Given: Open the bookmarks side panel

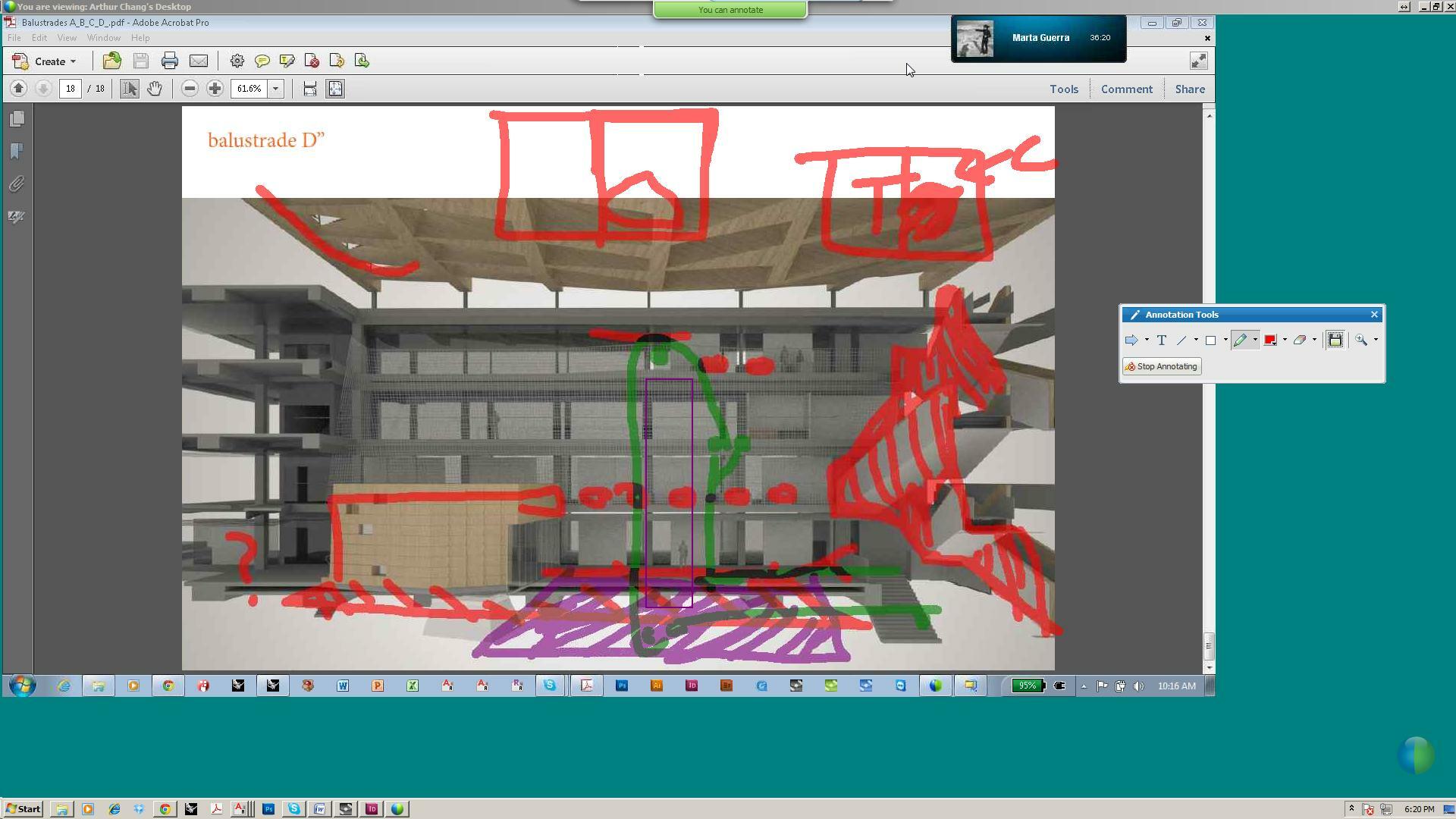Looking at the screenshot, I should (17, 152).
